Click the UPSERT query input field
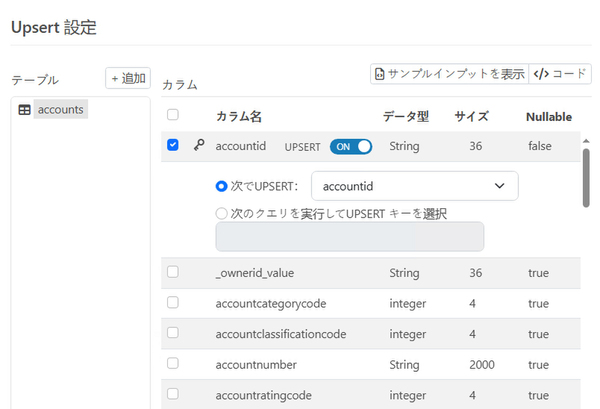 pyautogui.click(x=349, y=236)
